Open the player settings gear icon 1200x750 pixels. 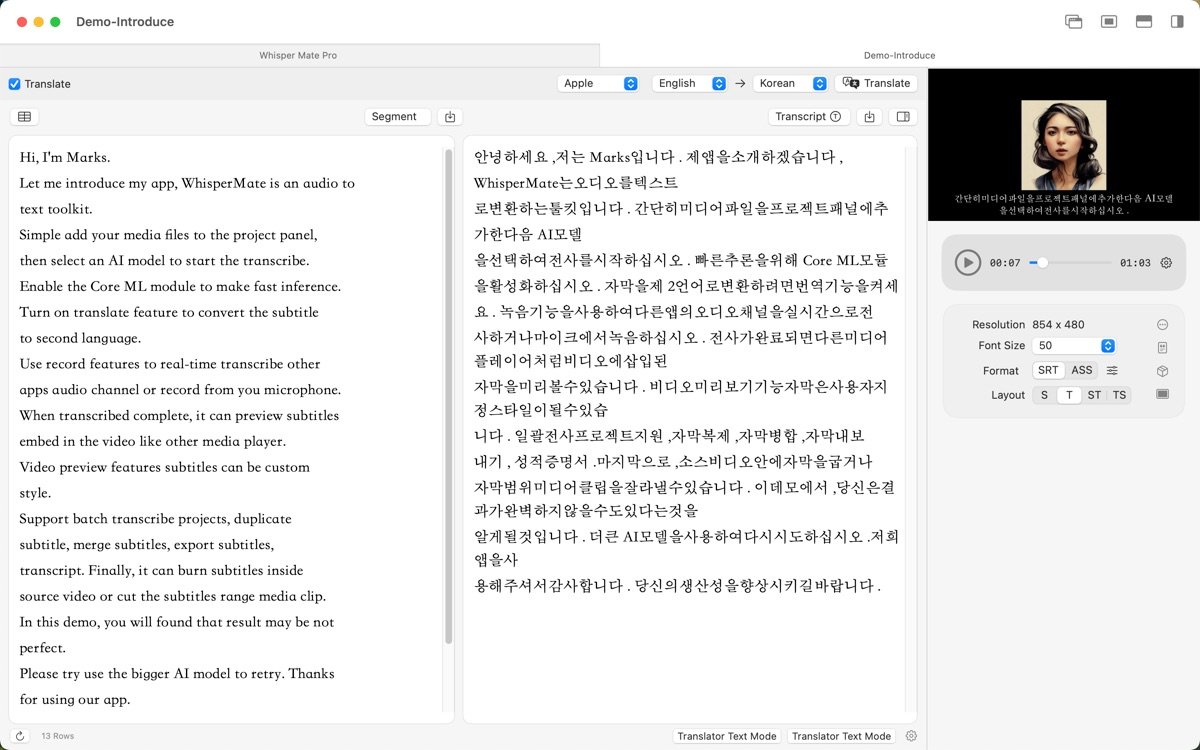tap(1166, 263)
